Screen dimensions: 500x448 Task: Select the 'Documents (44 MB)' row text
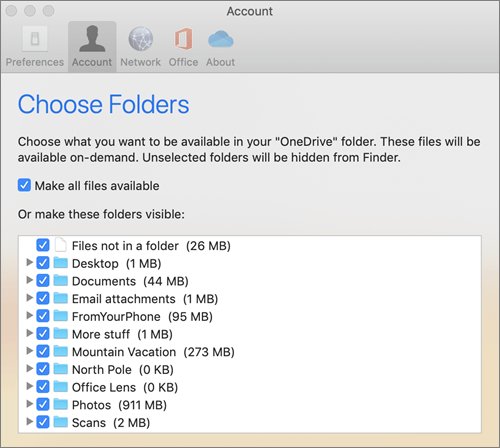click(x=130, y=281)
